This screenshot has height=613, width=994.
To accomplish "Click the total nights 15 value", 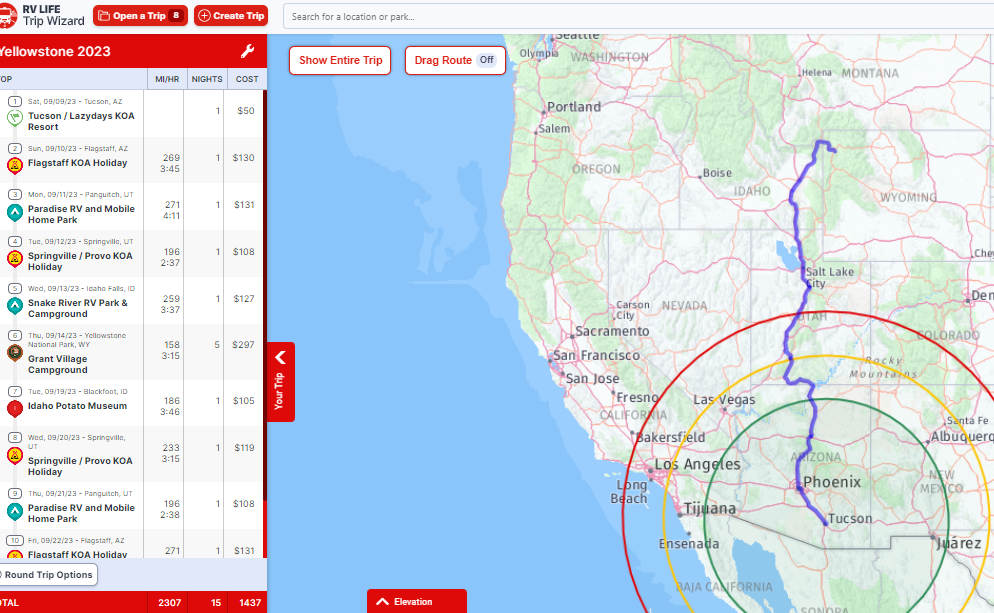I will [x=216, y=602].
